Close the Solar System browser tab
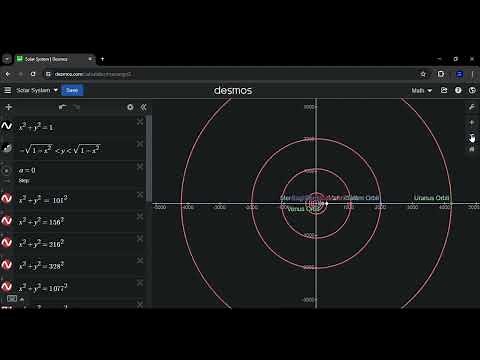The height and width of the screenshot is (360, 480). pos(90,59)
